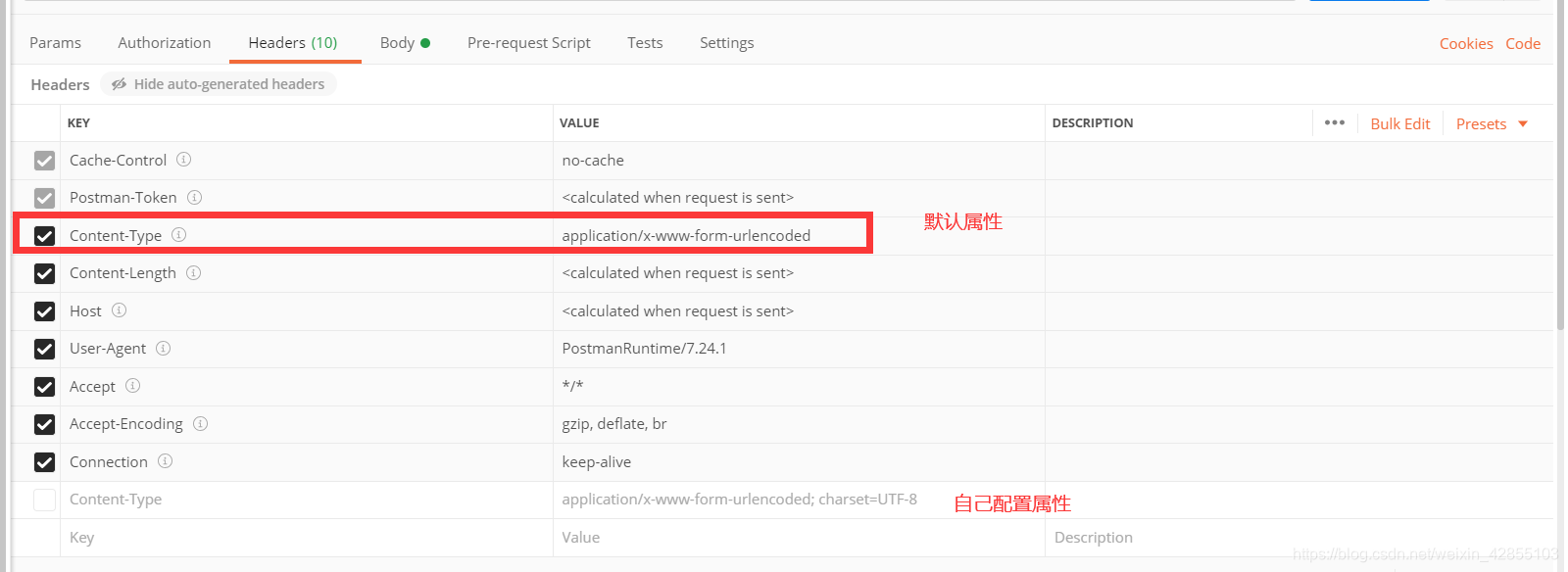Click info icon next to Cache-Control
Screen dimensions: 1568x572
(183, 160)
